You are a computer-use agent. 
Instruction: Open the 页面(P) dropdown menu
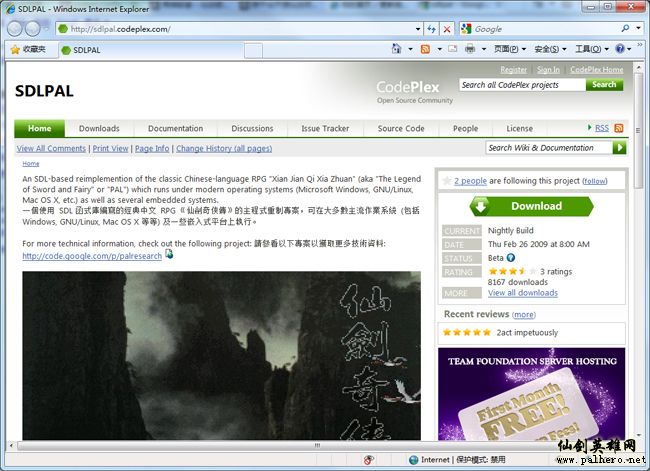[508, 49]
